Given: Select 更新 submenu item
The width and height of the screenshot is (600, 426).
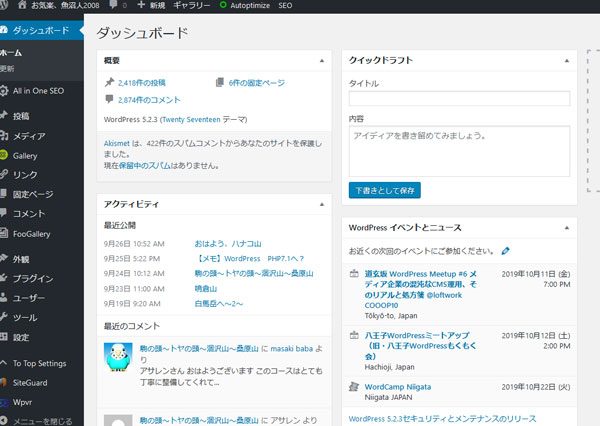Looking at the screenshot, I should click(7, 69).
